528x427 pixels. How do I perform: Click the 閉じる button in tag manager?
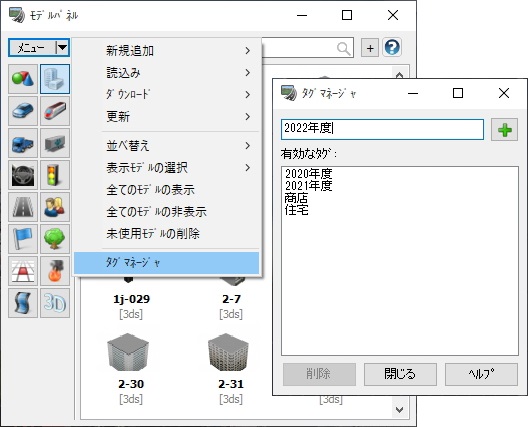pyautogui.click(x=400, y=374)
